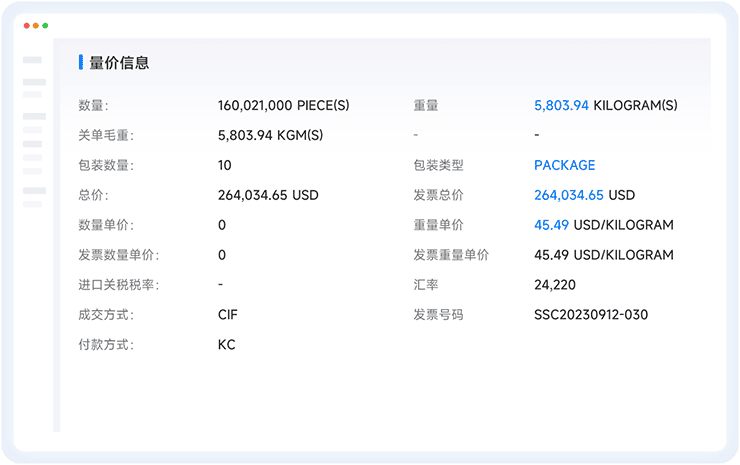Click the 包装数量 value 10

224,165
